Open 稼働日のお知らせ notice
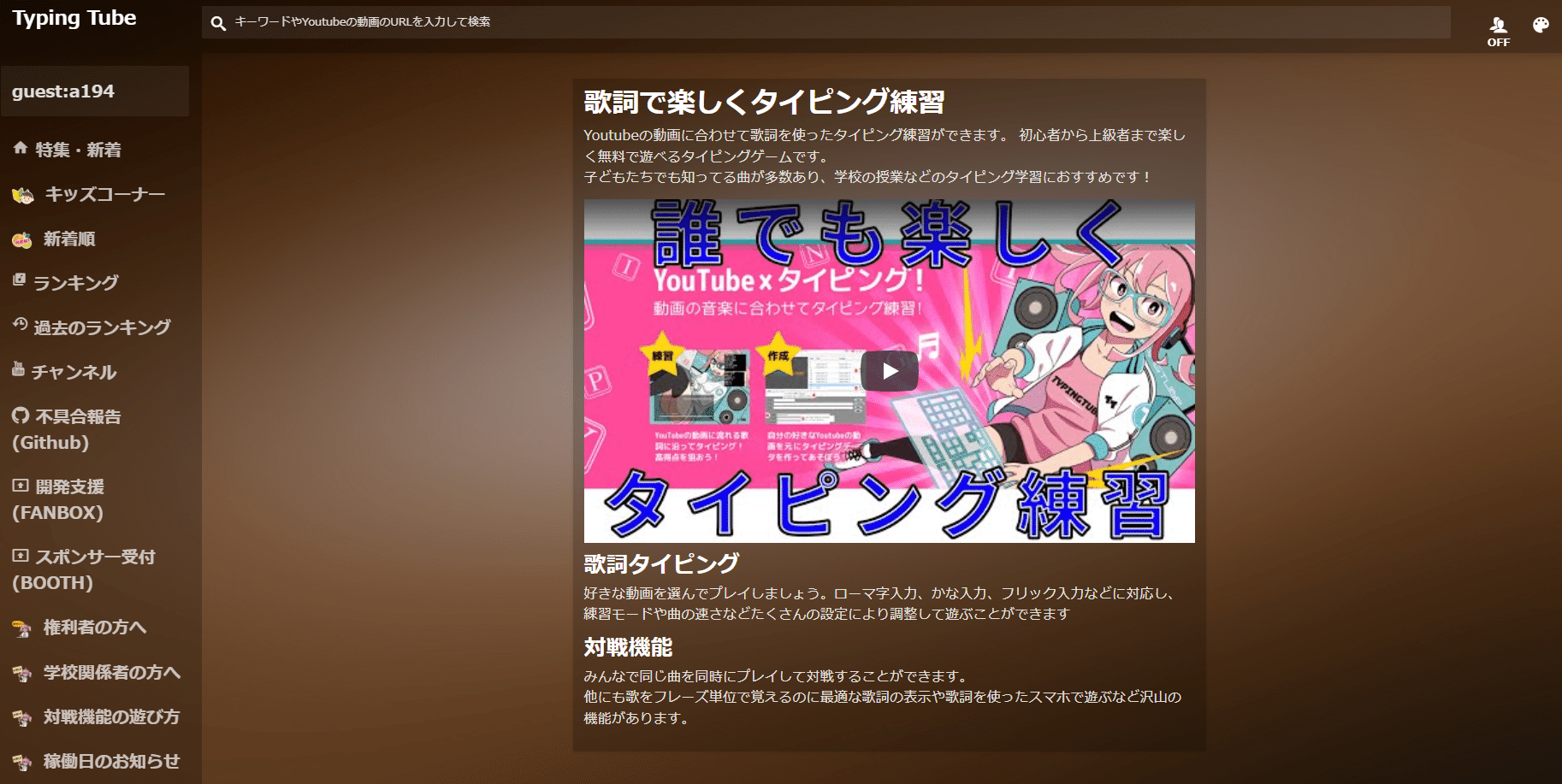The height and width of the screenshot is (784, 1562). [112, 762]
